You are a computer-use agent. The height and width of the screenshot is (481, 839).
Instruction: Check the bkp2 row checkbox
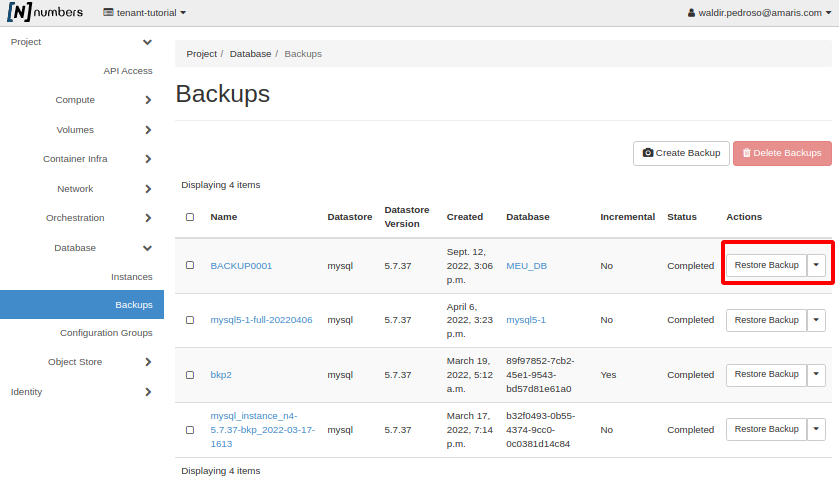coord(190,375)
